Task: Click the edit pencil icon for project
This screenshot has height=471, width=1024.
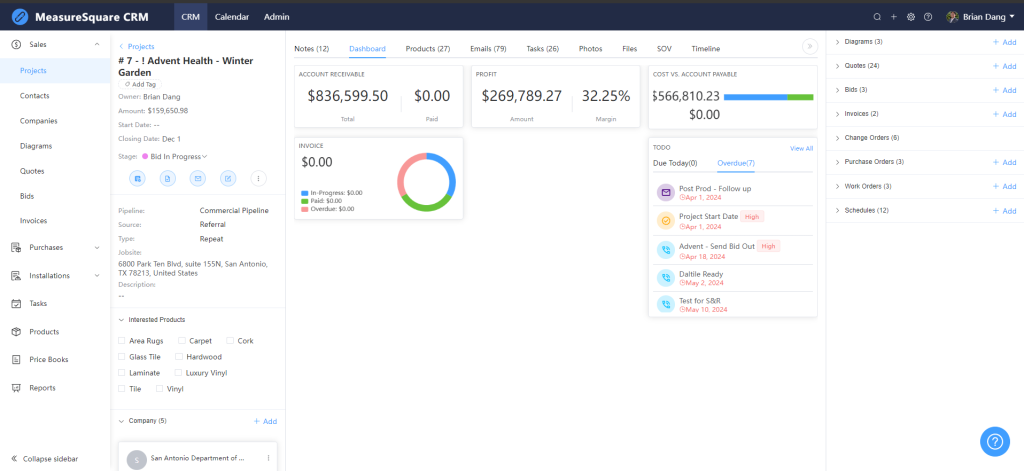Action: click(x=228, y=179)
